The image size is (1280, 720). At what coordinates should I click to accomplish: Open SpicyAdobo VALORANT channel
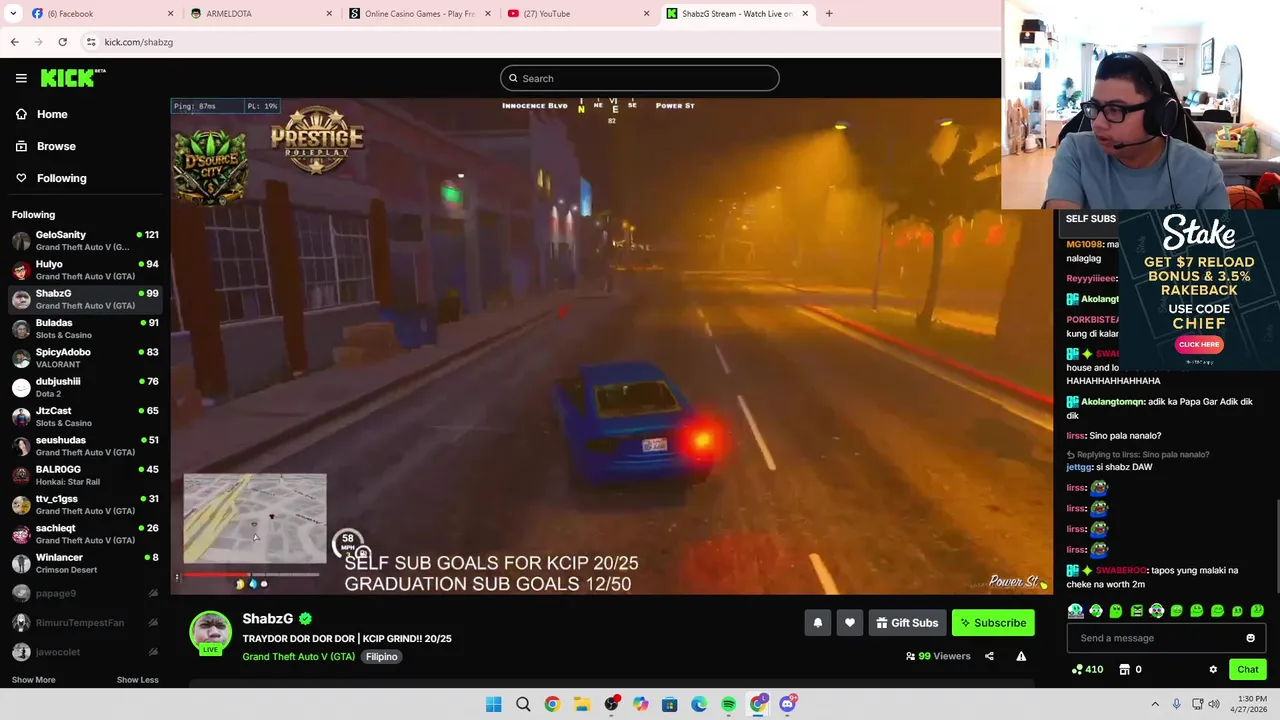[x=85, y=358]
